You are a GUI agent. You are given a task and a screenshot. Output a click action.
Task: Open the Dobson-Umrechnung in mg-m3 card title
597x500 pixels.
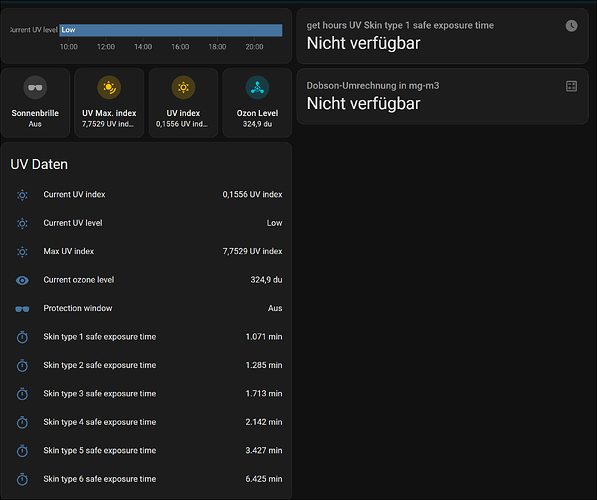[x=373, y=86]
